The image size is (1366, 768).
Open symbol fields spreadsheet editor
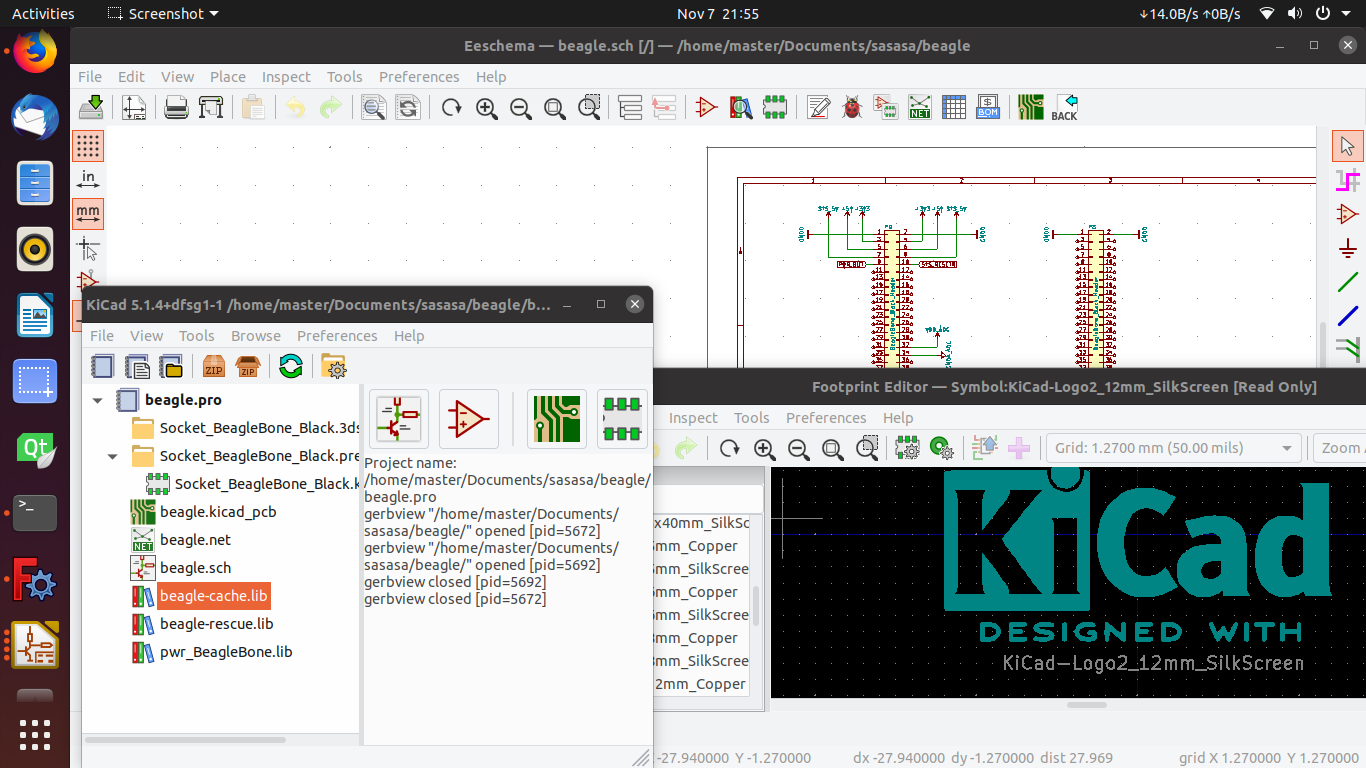point(954,107)
